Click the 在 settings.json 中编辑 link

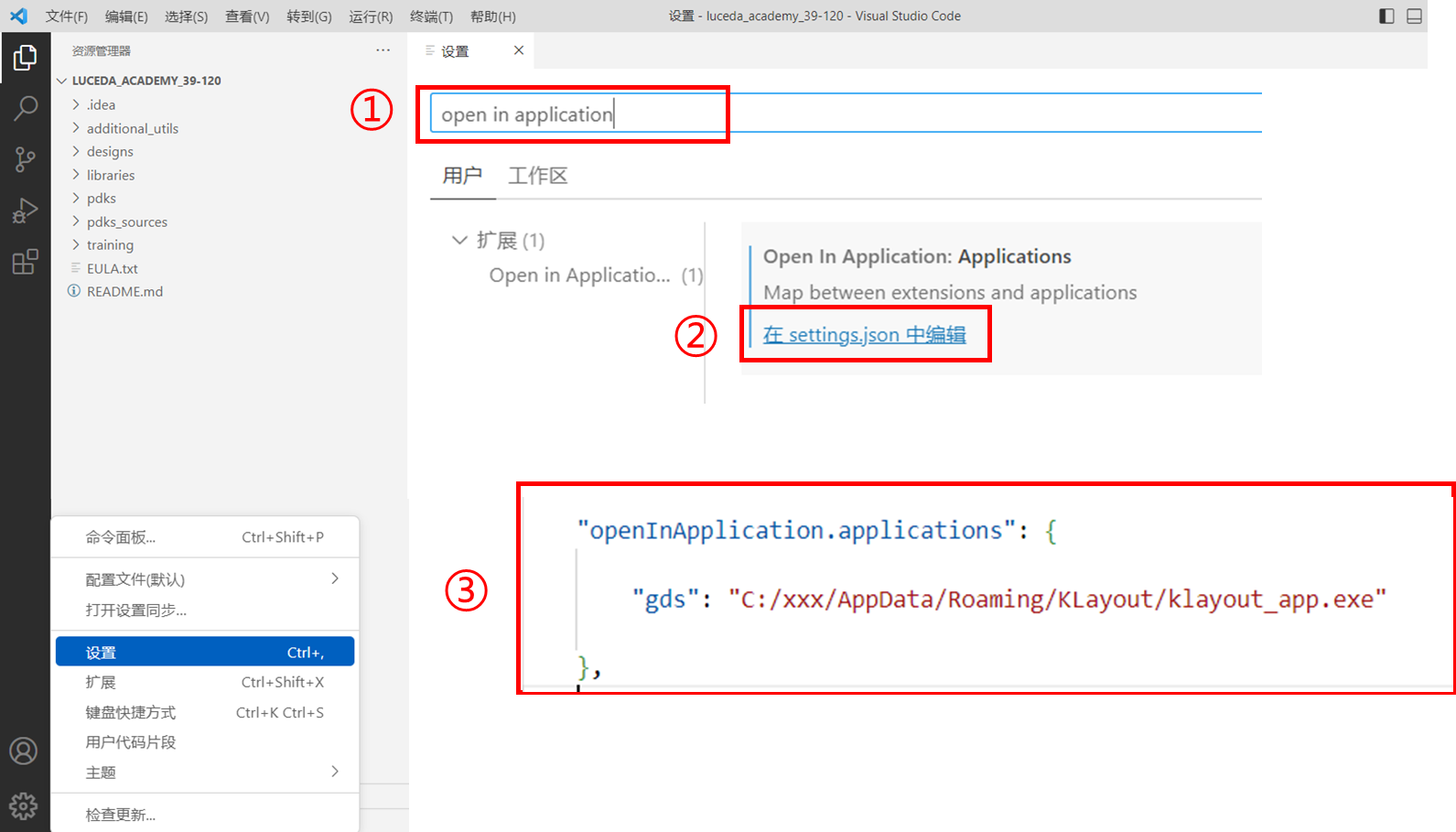pos(865,335)
